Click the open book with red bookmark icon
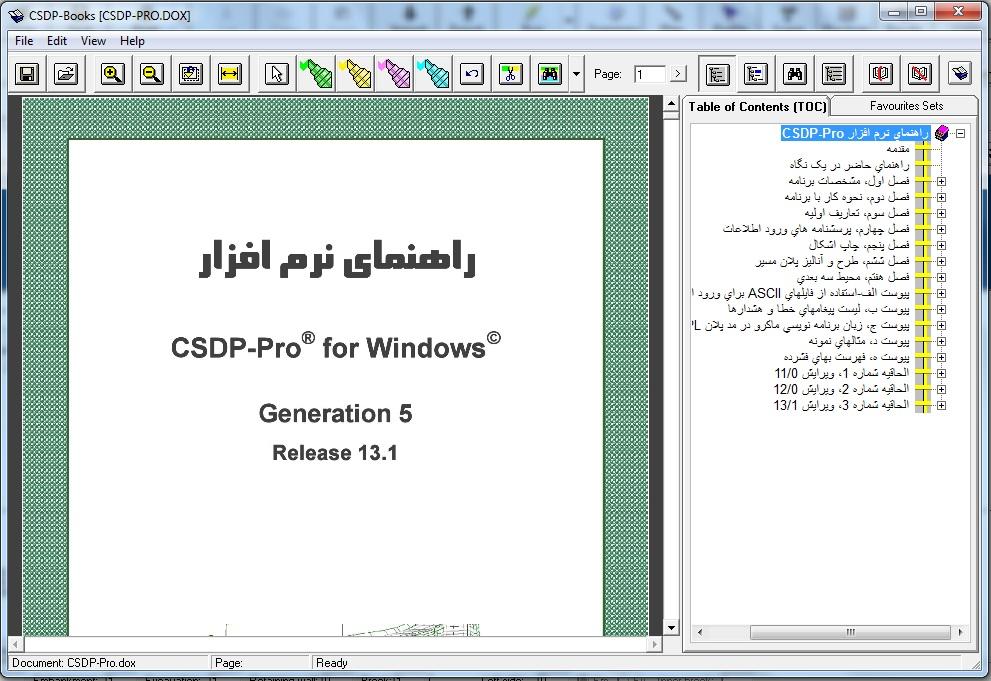The width and height of the screenshot is (991, 681). (x=881, y=75)
